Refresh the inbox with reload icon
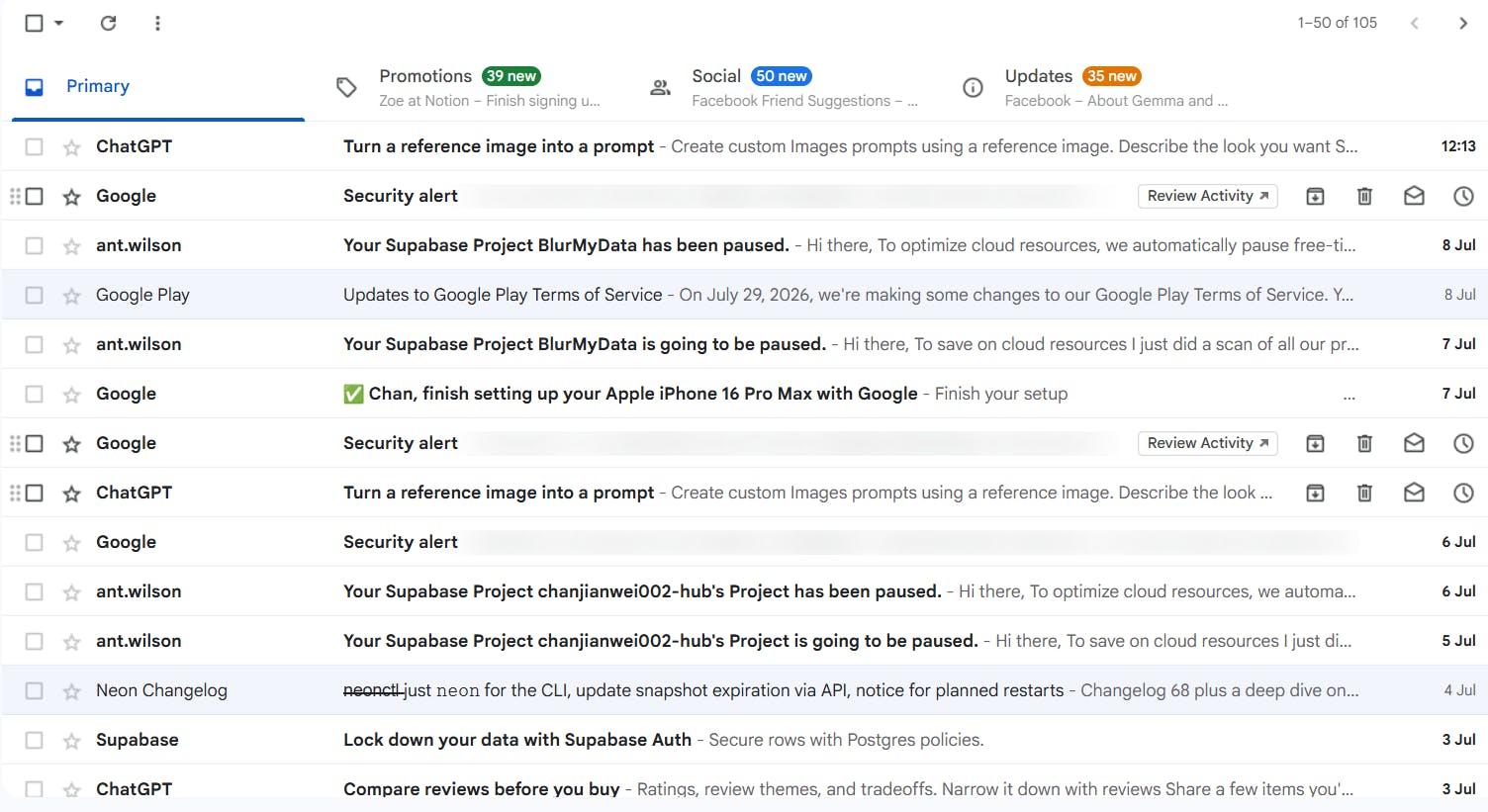The height and width of the screenshot is (812, 1488). click(109, 23)
